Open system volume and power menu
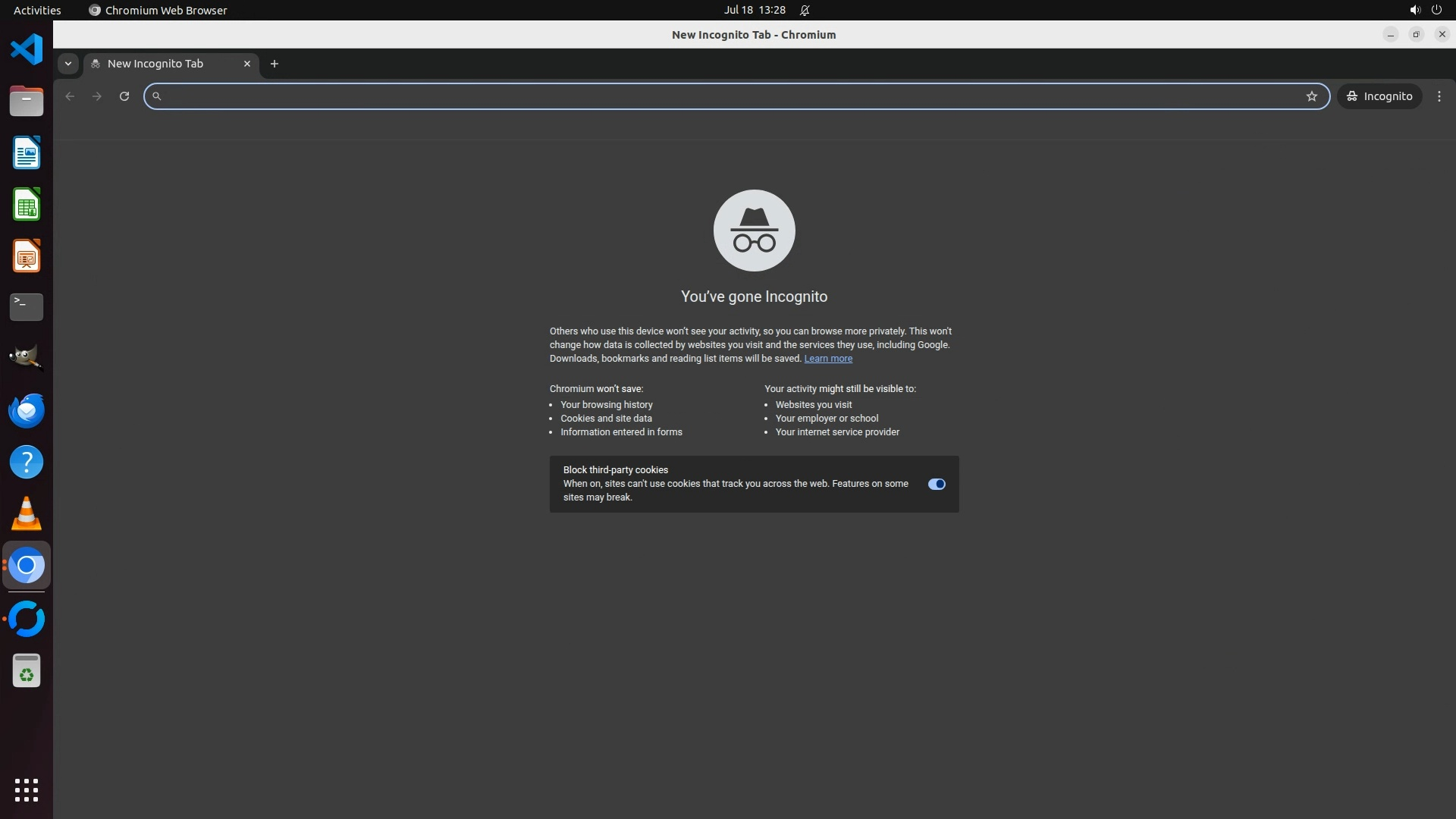The image size is (1456, 819). pos(1425,10)
